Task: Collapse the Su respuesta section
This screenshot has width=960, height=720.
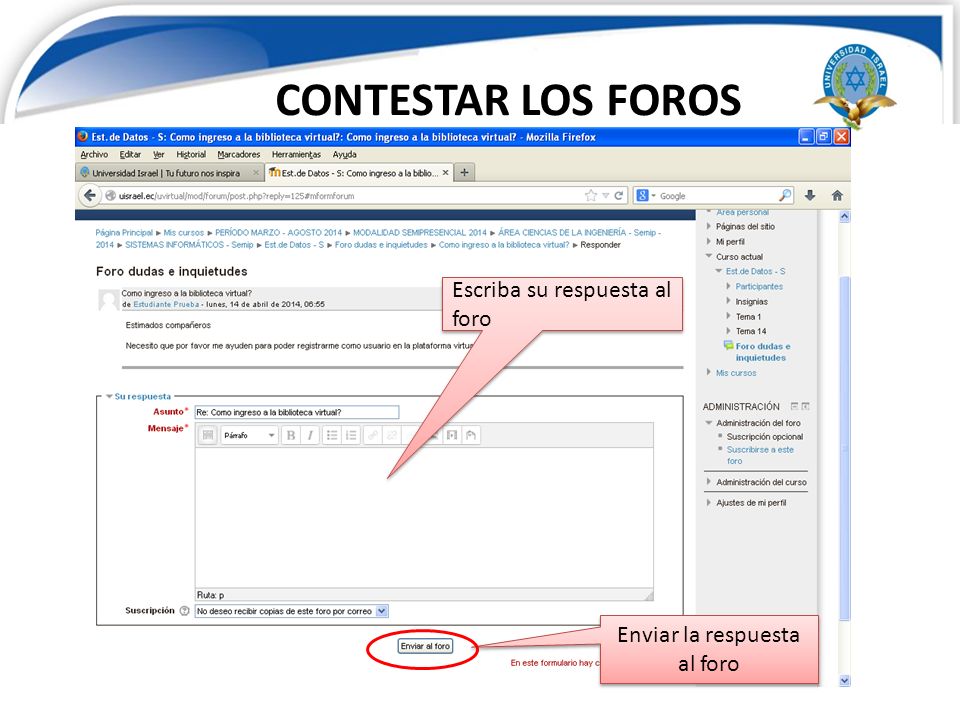Action: coord(110,396)
